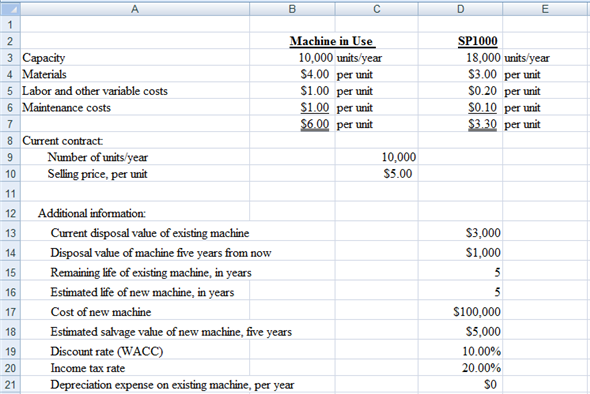Select the $0.10 maintenance cost cell

[x=482, y=107]
